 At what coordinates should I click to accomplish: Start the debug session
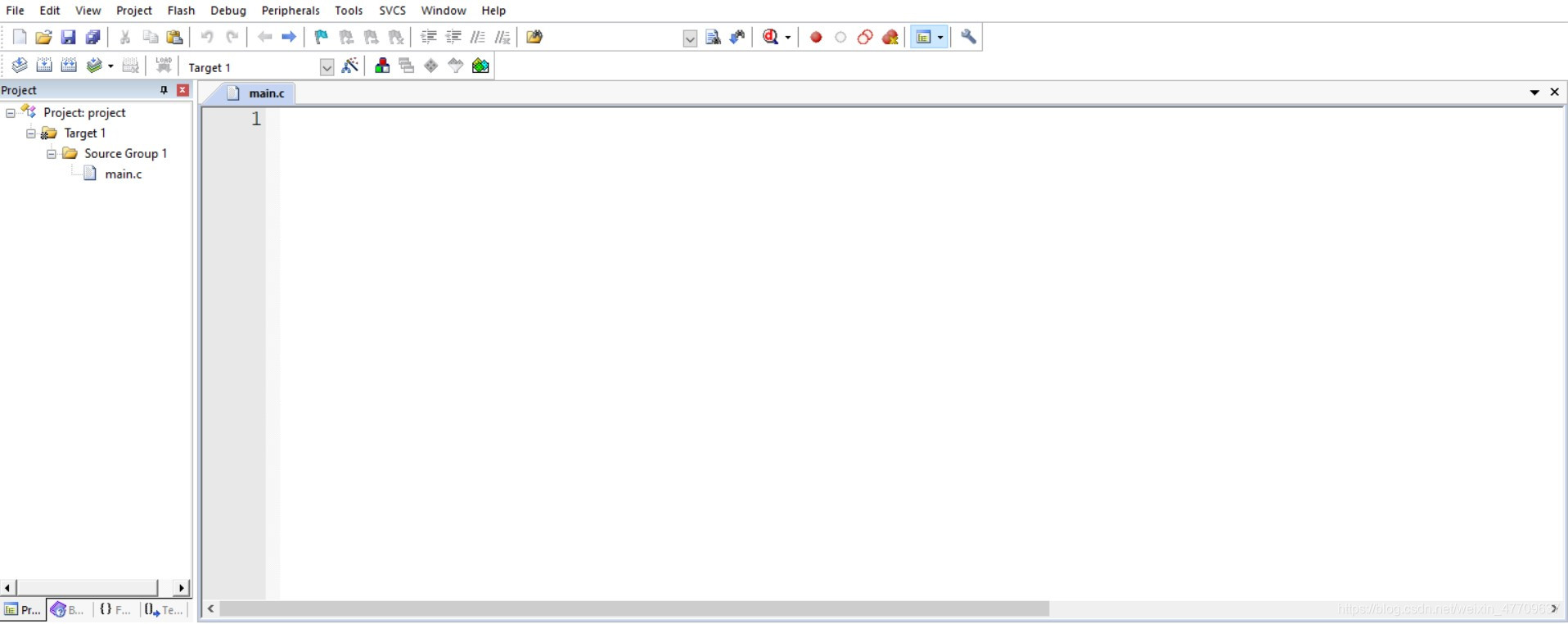771,37
